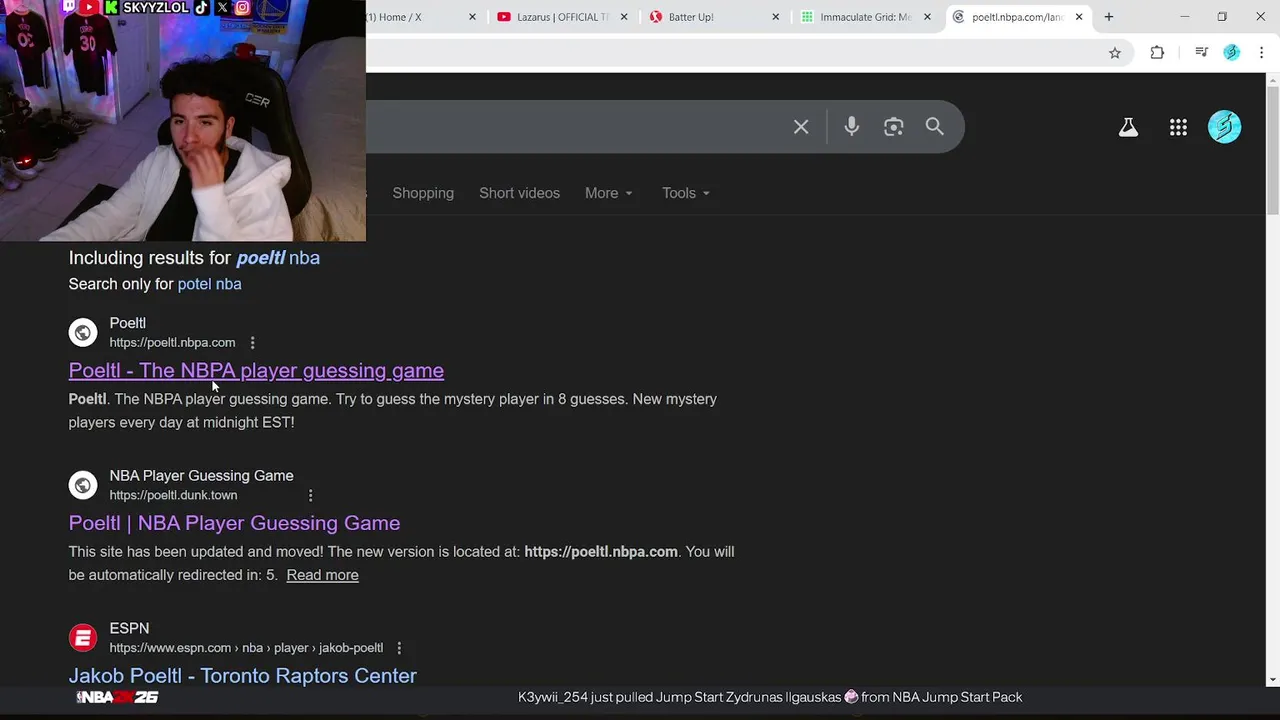Image resolution: width=1280 pixels, height=720 pixels.
Task: Click the ESPN breadcrumb URL text
Action: (x=246, y=648)
